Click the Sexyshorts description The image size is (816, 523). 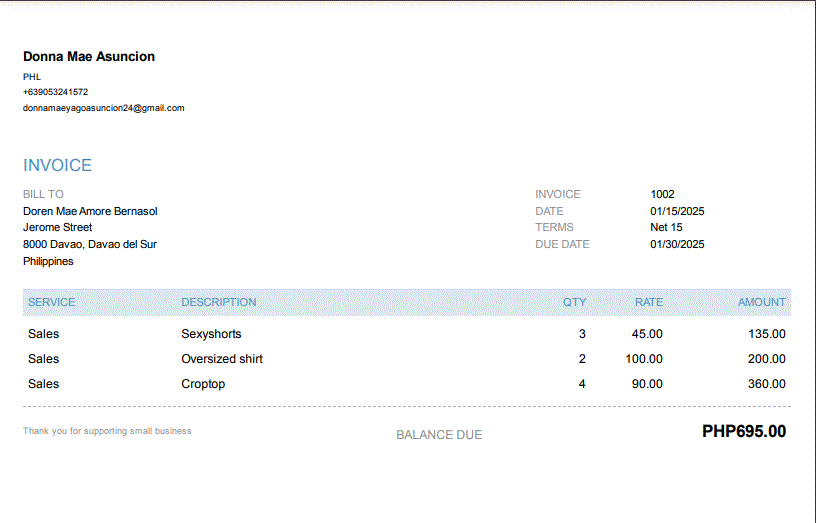click(x=211, y=334)
